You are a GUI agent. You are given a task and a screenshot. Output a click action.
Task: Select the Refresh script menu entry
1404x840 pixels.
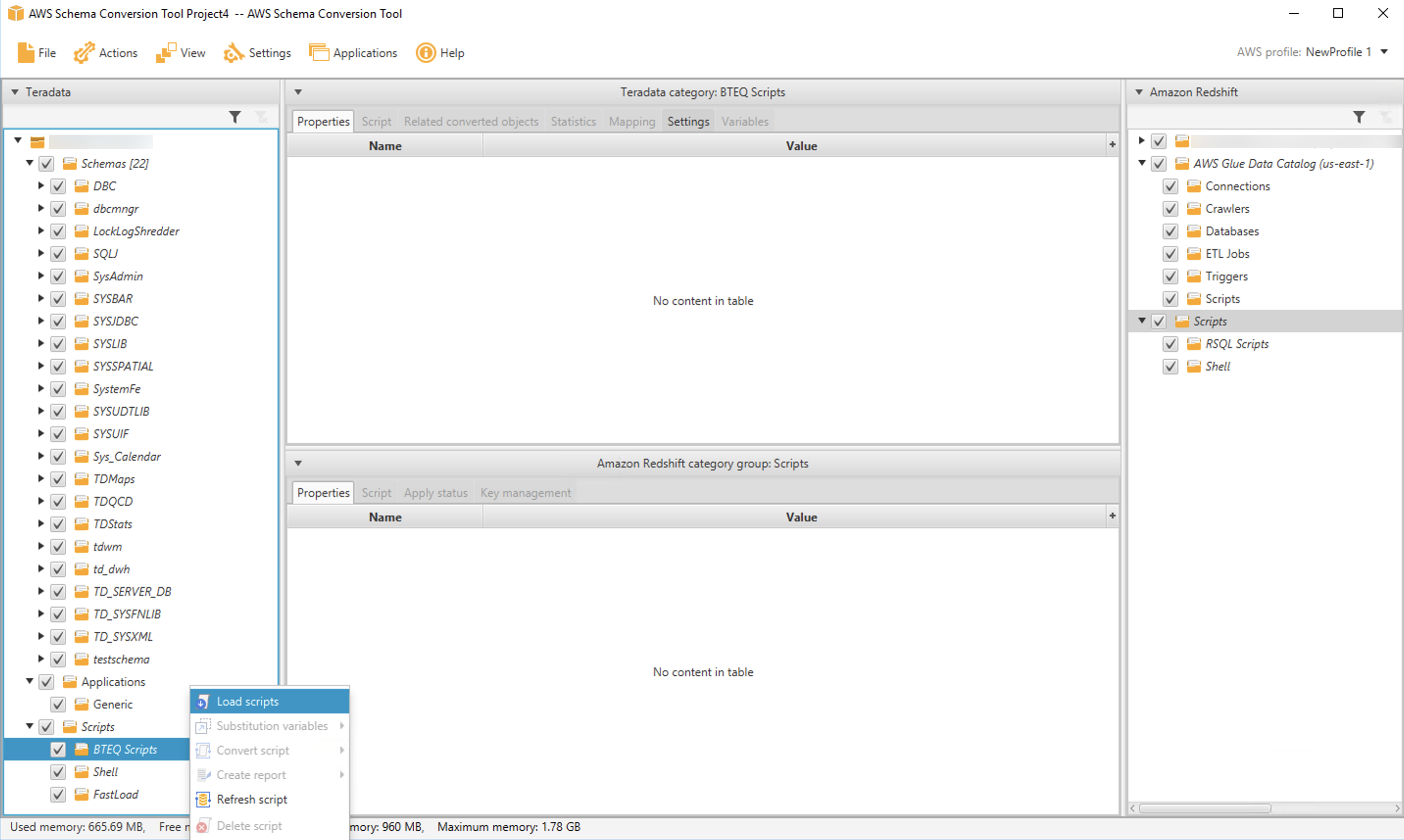click(x=252, y=800)
